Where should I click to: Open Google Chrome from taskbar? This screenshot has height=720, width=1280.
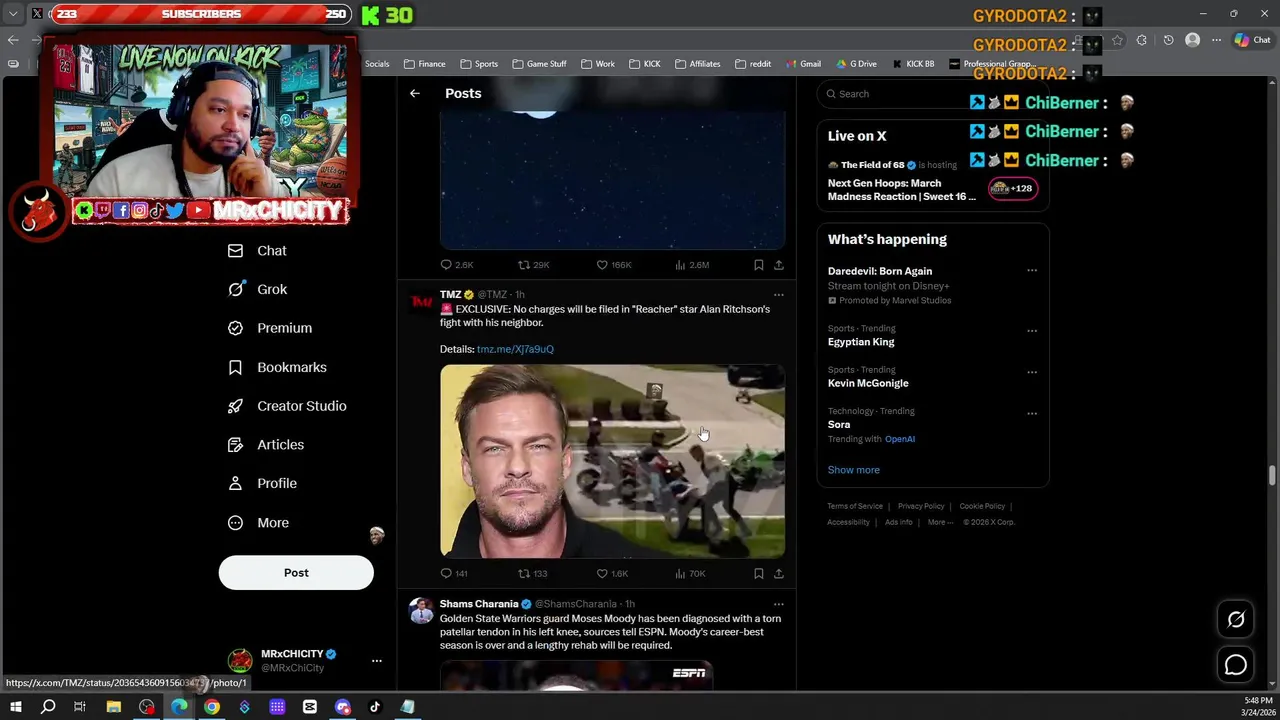click(x=212, y=707)
